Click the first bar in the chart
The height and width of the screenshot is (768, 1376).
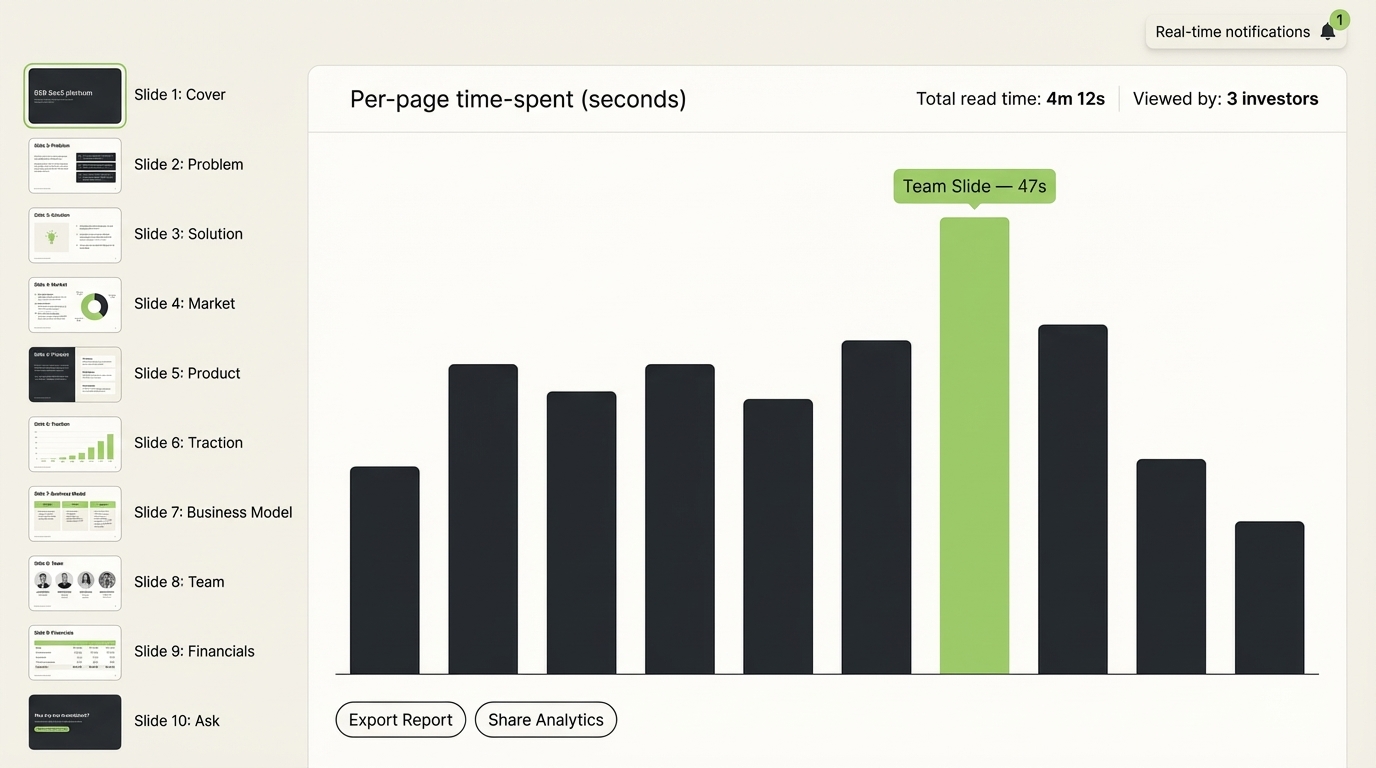coord(384,568)
